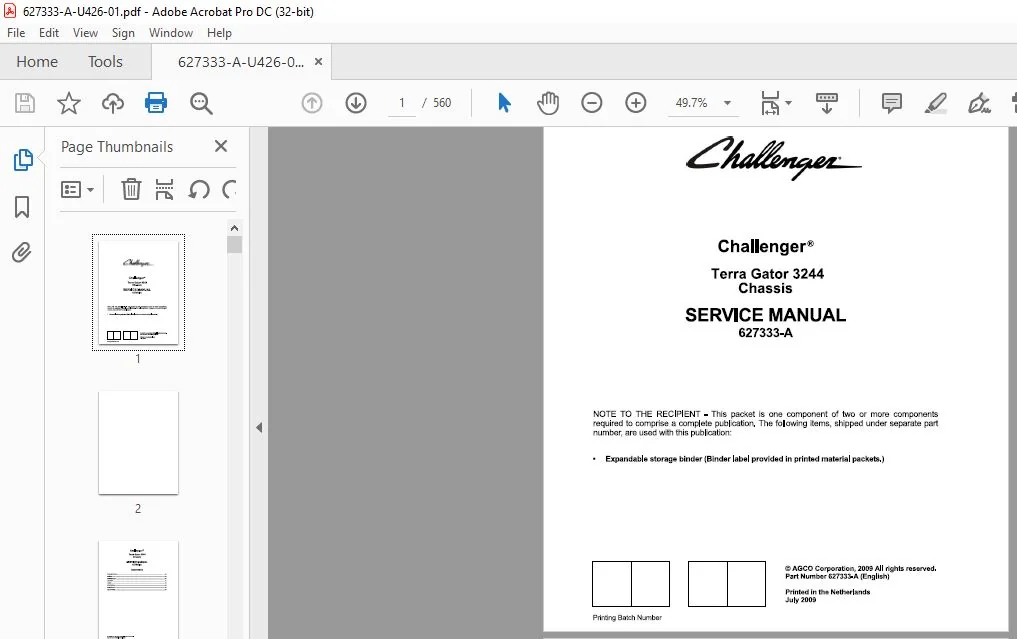Open the Help menu

point(219,33)
